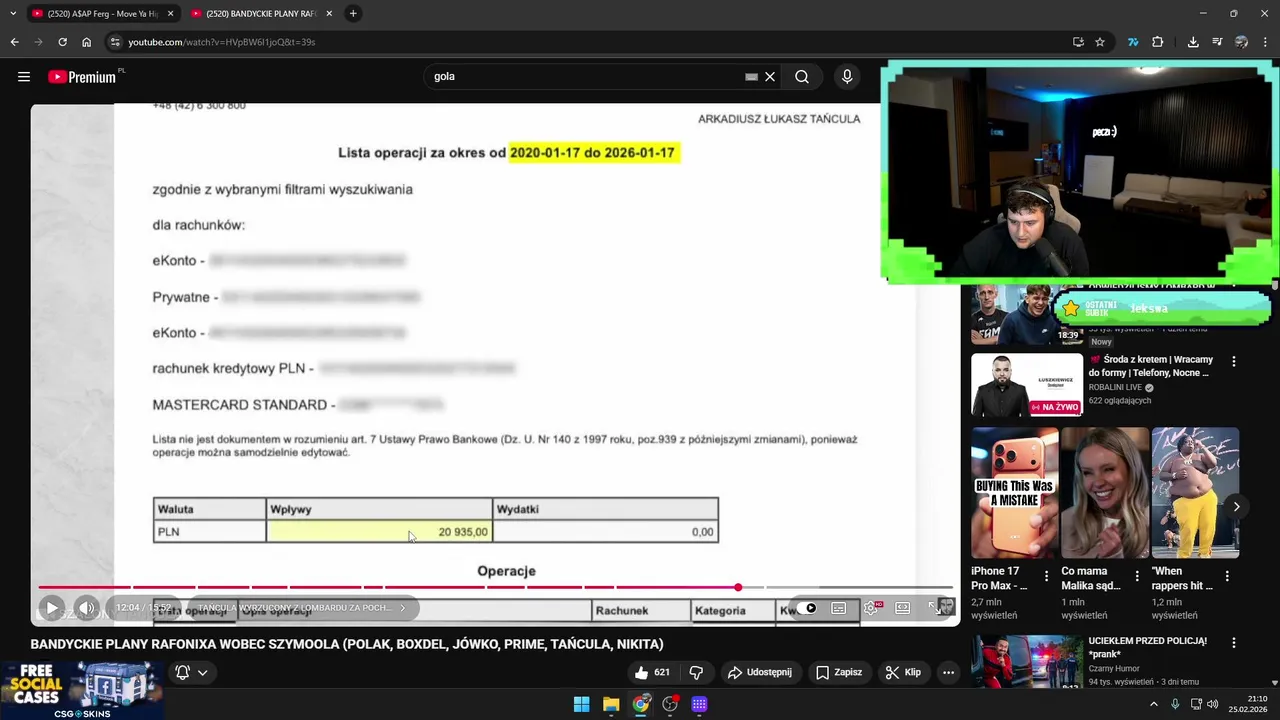This screenshot has width=1280, height=720.
Task: Click the Udostępnij share button
Action: pos(759,672)
